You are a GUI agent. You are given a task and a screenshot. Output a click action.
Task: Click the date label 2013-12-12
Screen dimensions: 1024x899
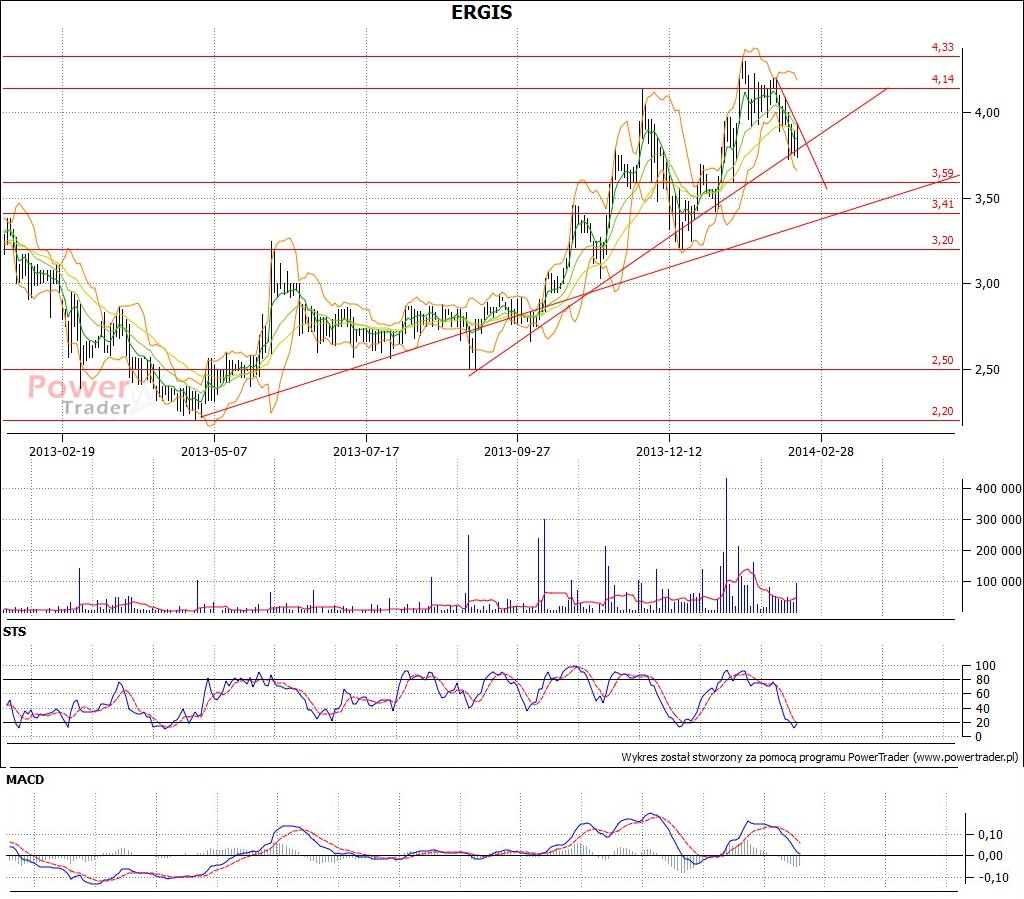[x=669, y=451]
